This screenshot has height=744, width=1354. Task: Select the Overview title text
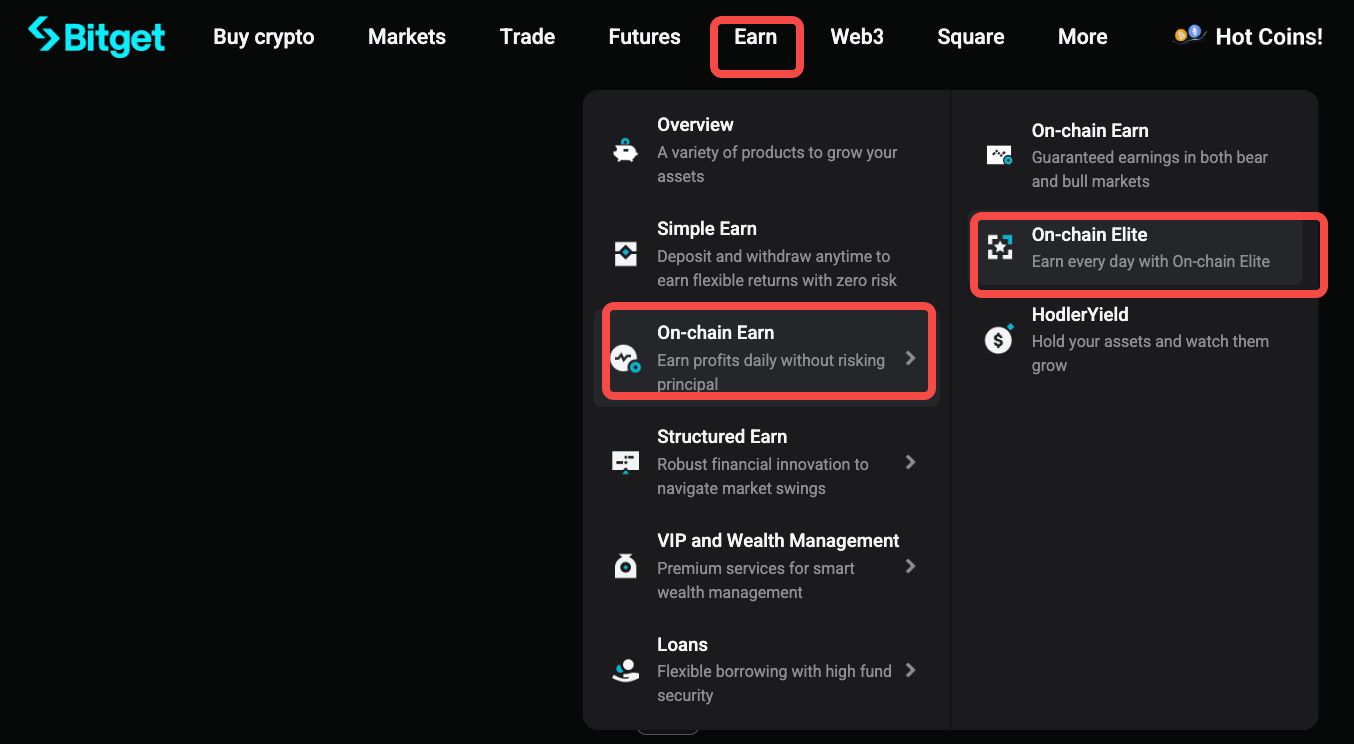coord(695,125)
